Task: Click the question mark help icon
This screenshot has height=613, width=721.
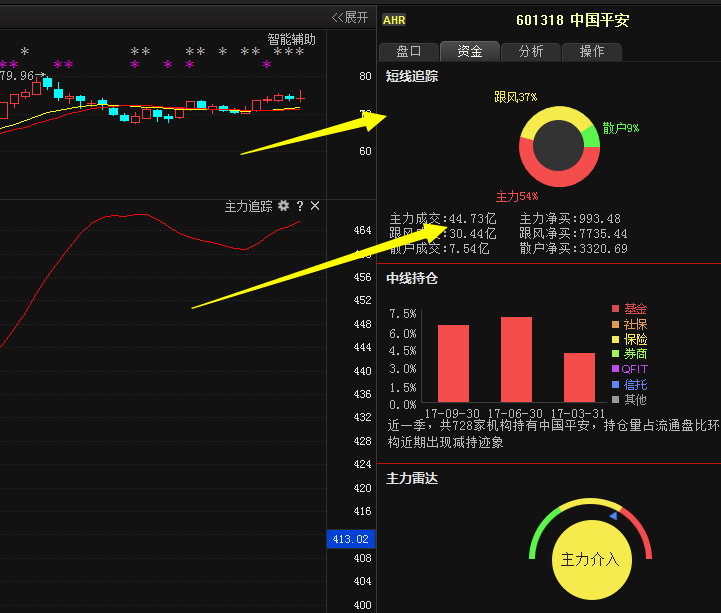Action: pyautogui.click(x=300, y=206)
